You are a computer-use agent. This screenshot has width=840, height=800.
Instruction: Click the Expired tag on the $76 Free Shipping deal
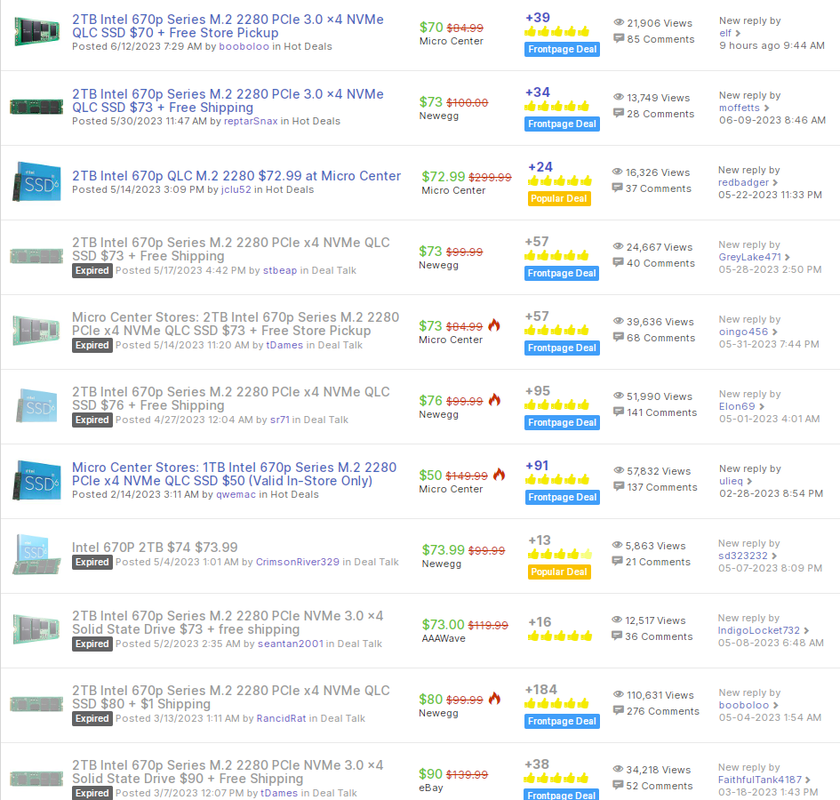tap(92, 420)
